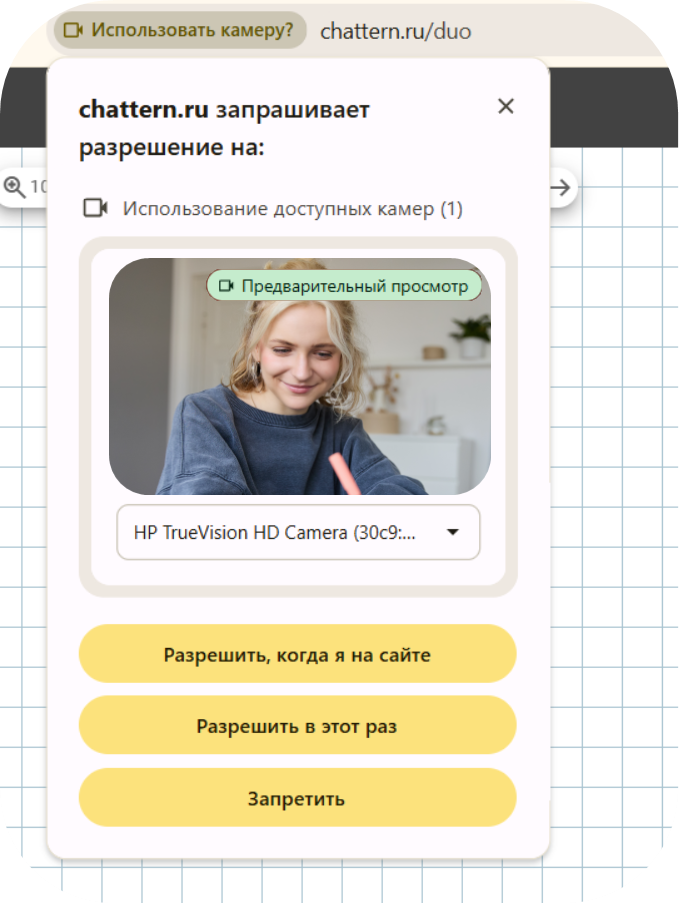Screen dimensions: 679x903
Task: Open the HP TrueVision HD Camera dropdown
Action: [x=298, y=532]
